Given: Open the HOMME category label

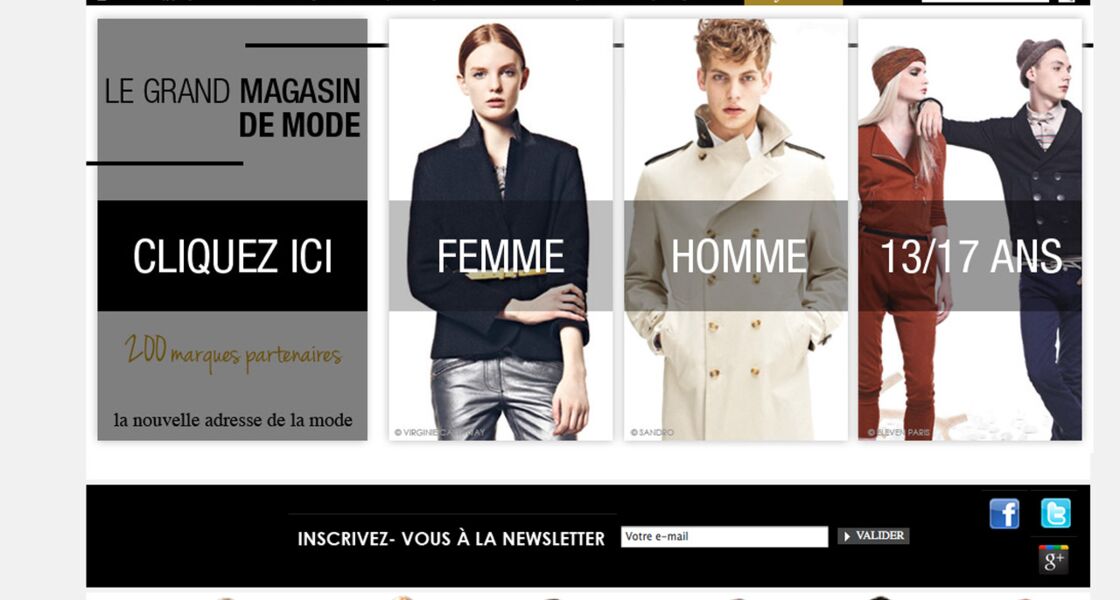Looking at the screenshot, I should point(739,256).
